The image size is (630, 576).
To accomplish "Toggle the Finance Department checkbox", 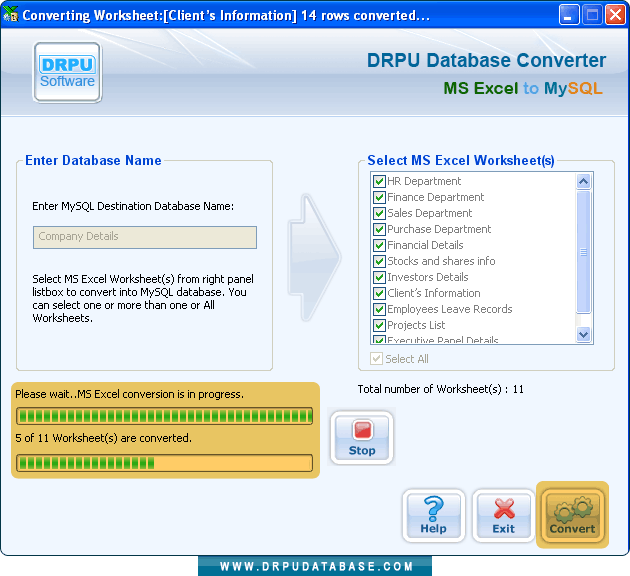I will click(379, 198).
